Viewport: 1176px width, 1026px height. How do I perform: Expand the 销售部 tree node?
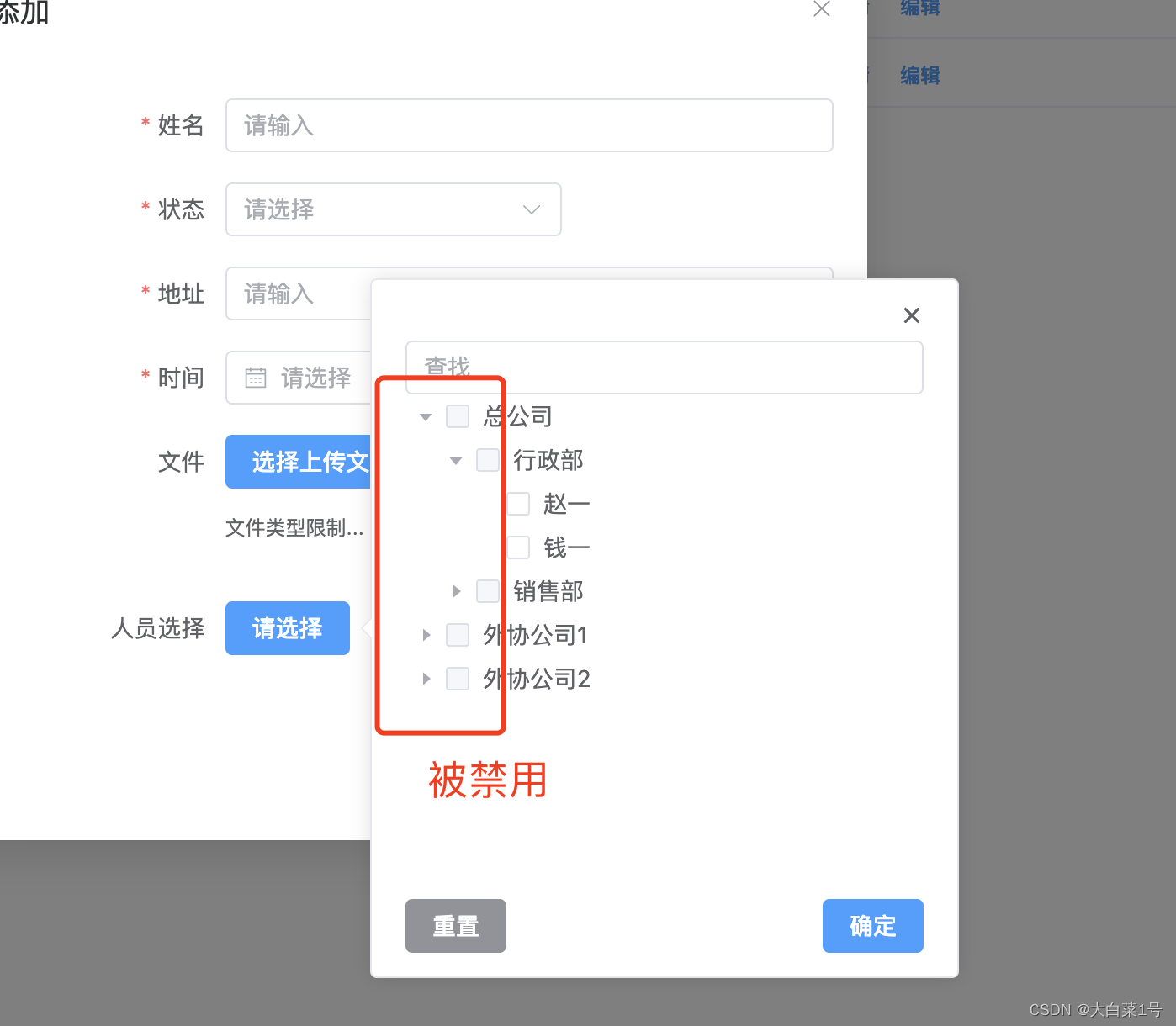(457, 591)
